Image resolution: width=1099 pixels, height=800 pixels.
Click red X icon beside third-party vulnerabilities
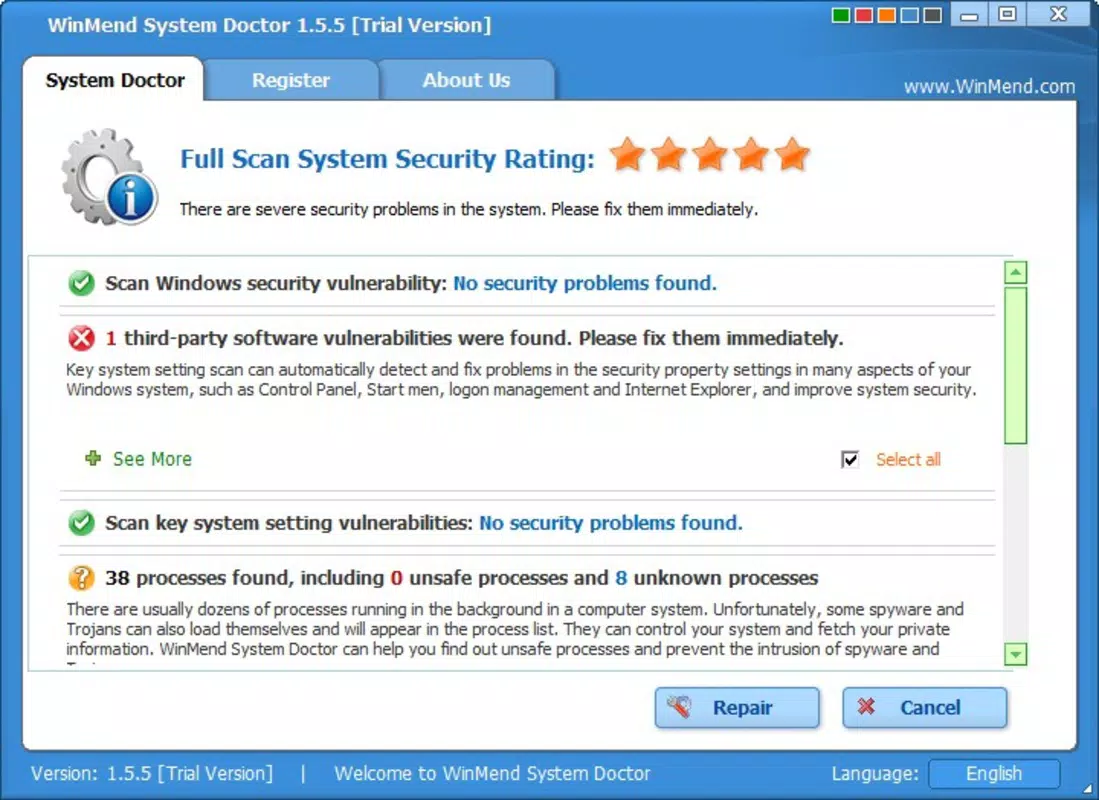pos(81,338)
